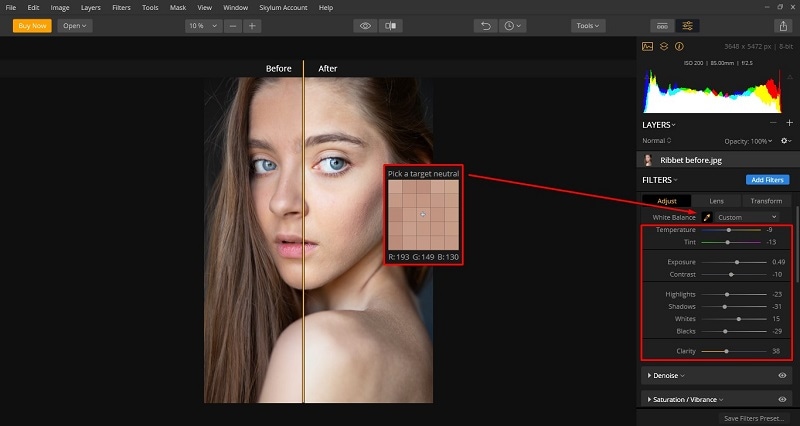Image resolution: width=800 pixels, height=426 pixels.
Task: Open the Image menu
Action: click(x=60, y=8)
